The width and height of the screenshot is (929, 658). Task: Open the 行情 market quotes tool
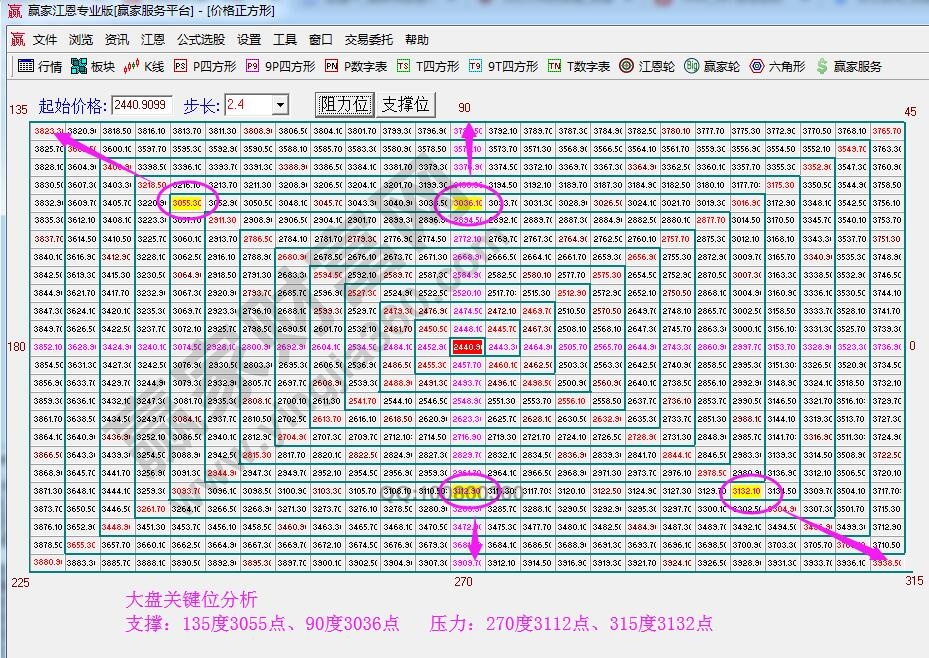coord(40,67)
